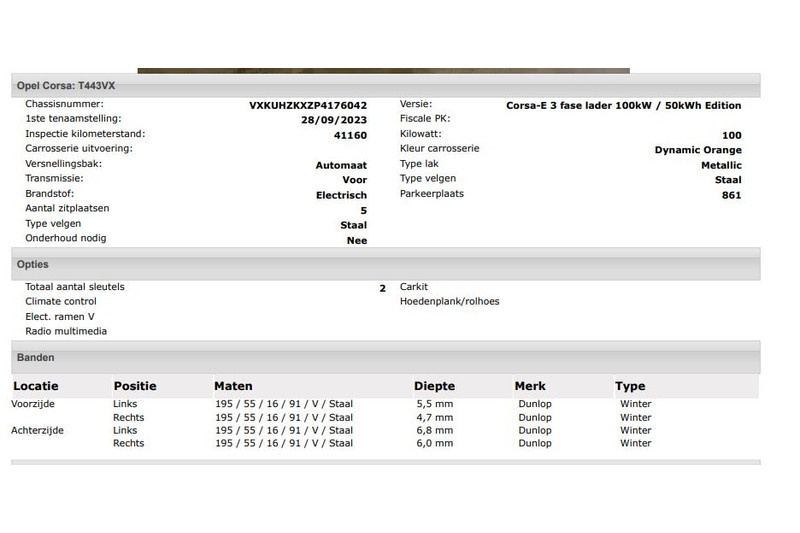Select the 5,5 mm tread depth value

click(434, 404)
